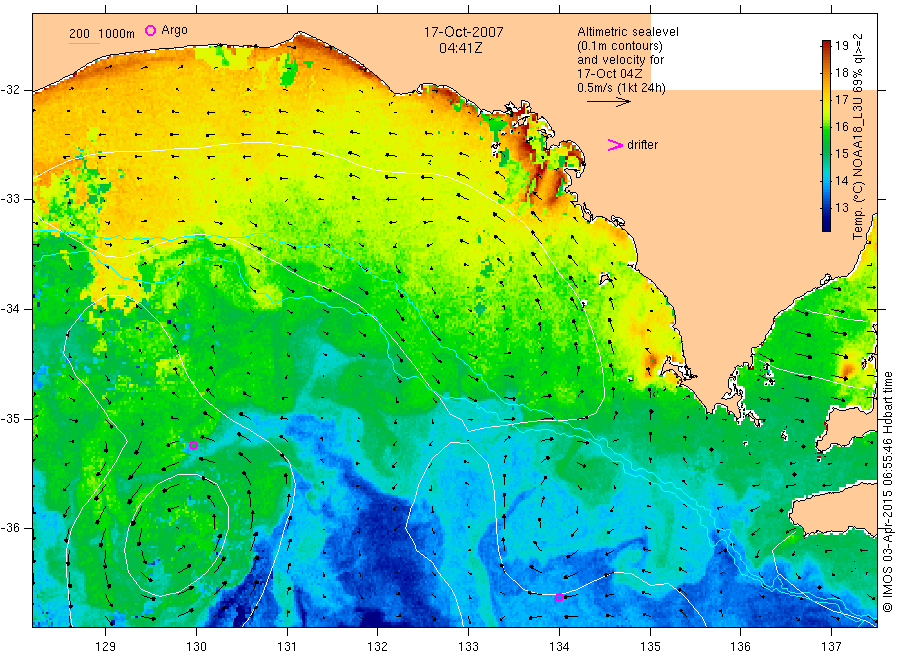Click longitude axis label 129
Viewport: 900px width, 660px height.
click(x=106, y=647)
